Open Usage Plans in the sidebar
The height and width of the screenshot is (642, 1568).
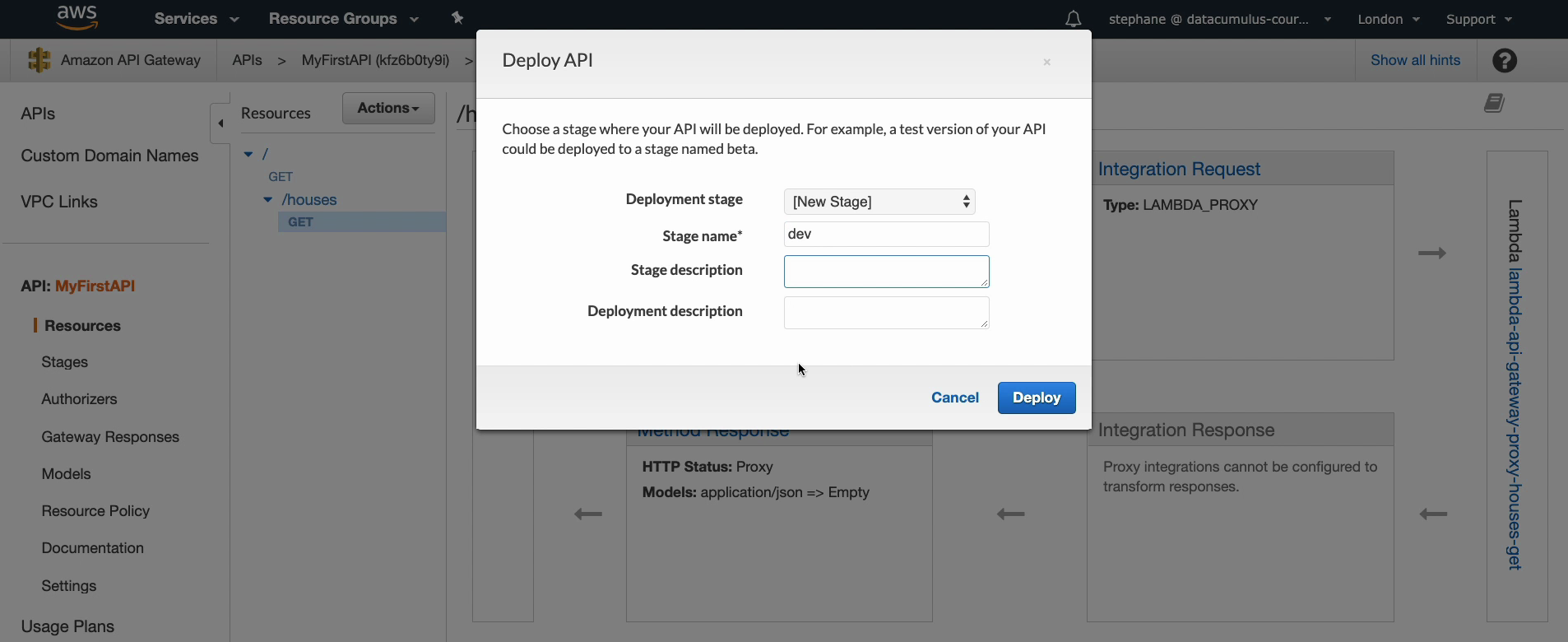pos(67,626)
